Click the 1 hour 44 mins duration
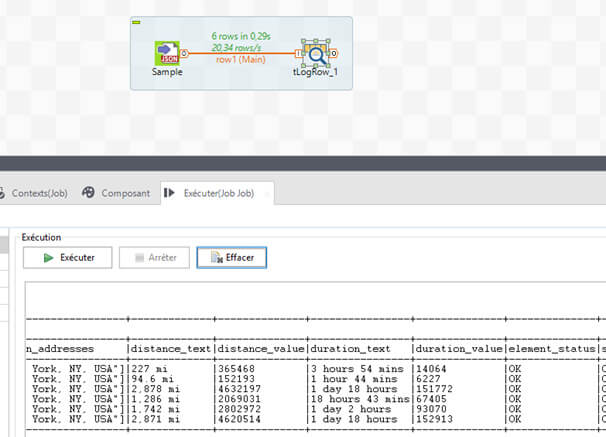606x437 pixels. click(x=354, y=379)
